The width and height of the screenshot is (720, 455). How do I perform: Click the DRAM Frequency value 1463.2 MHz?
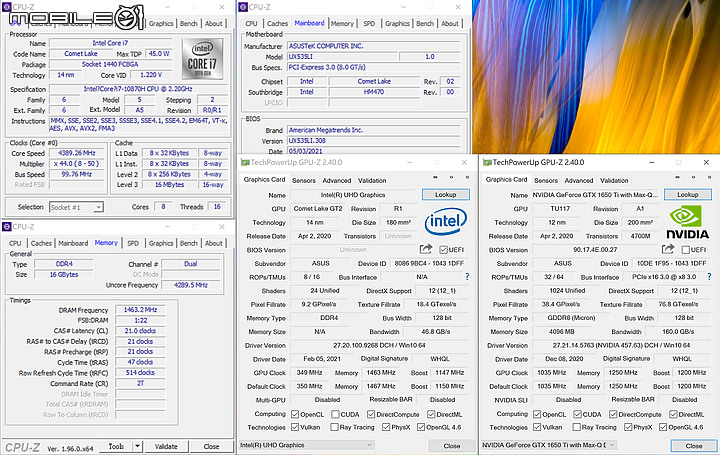point(141,310)
